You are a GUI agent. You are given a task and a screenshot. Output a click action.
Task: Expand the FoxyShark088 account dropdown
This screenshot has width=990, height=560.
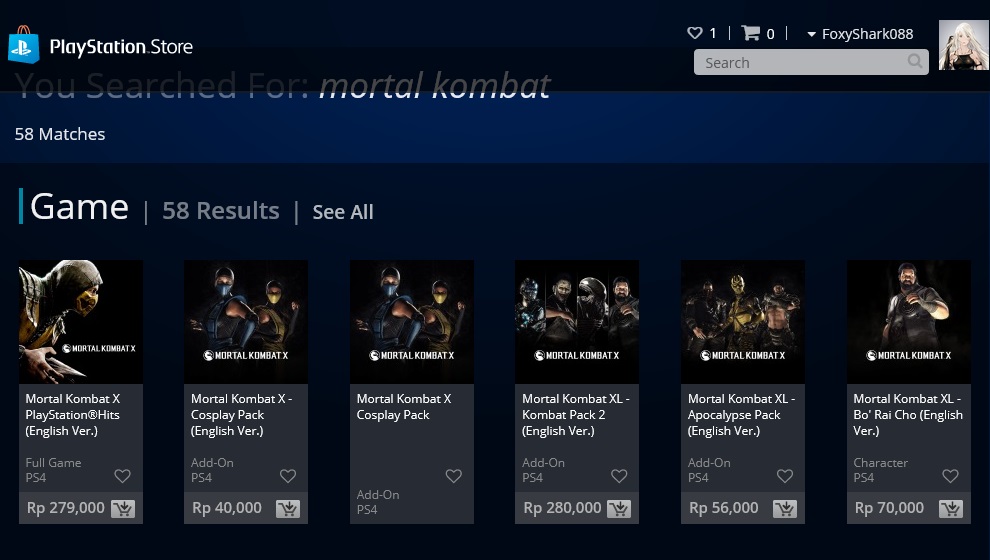pyautogui.click(x=860, y=34)
